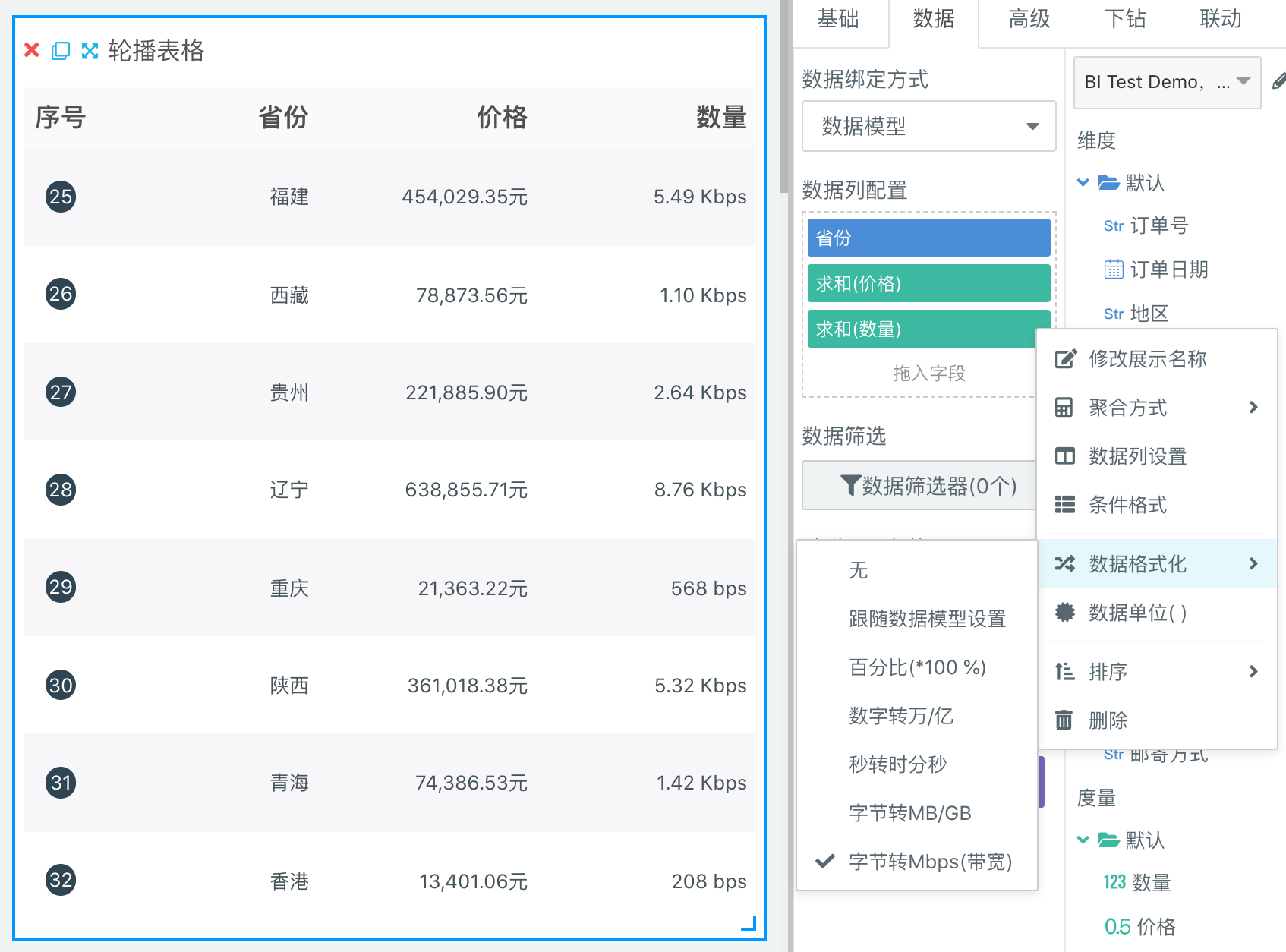Click the edit icon for 修改展示名称
The height and width of the screenshot is (952, 1286).
1065,359
